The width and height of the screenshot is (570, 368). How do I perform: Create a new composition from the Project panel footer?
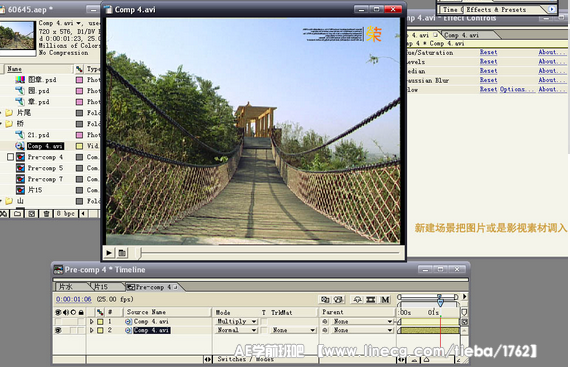(x=32, y=214)
